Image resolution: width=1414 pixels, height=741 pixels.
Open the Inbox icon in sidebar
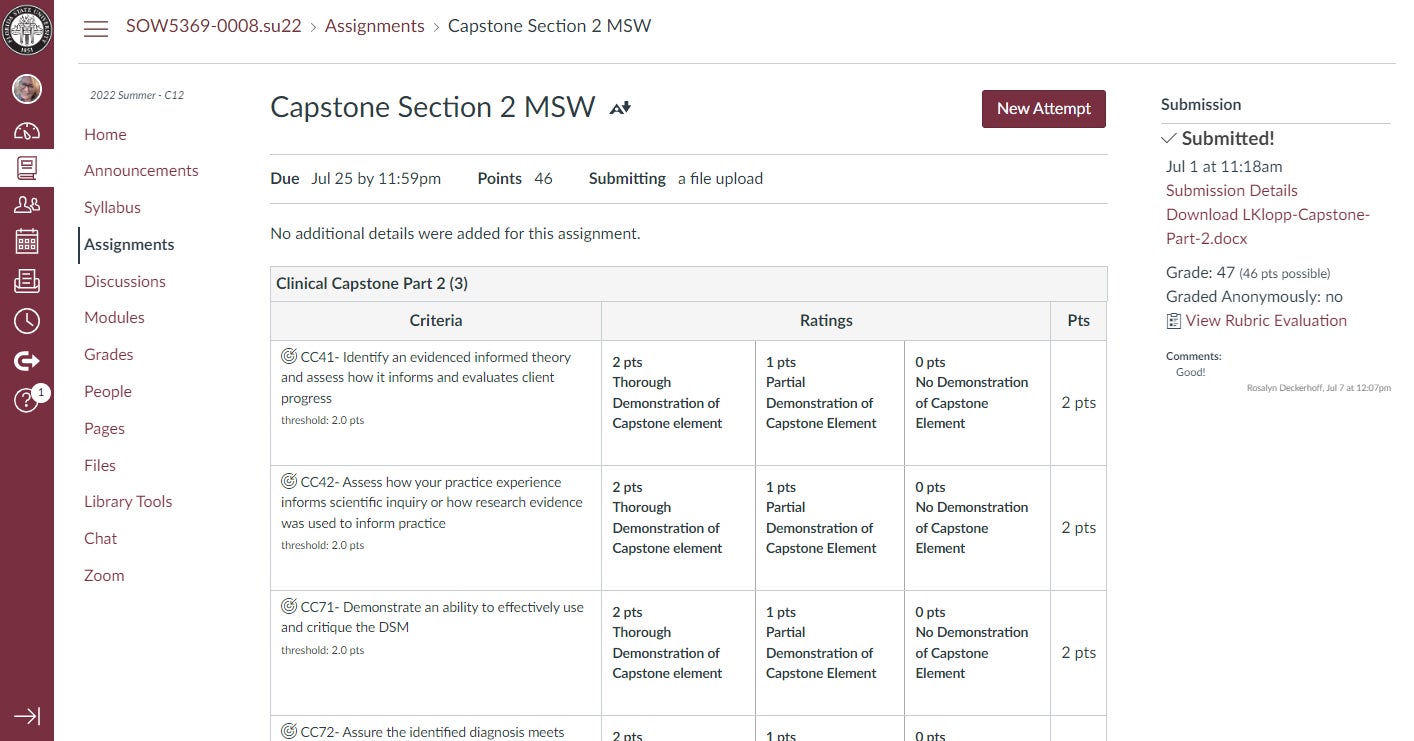pyautogui.click(x=27, y=281)
